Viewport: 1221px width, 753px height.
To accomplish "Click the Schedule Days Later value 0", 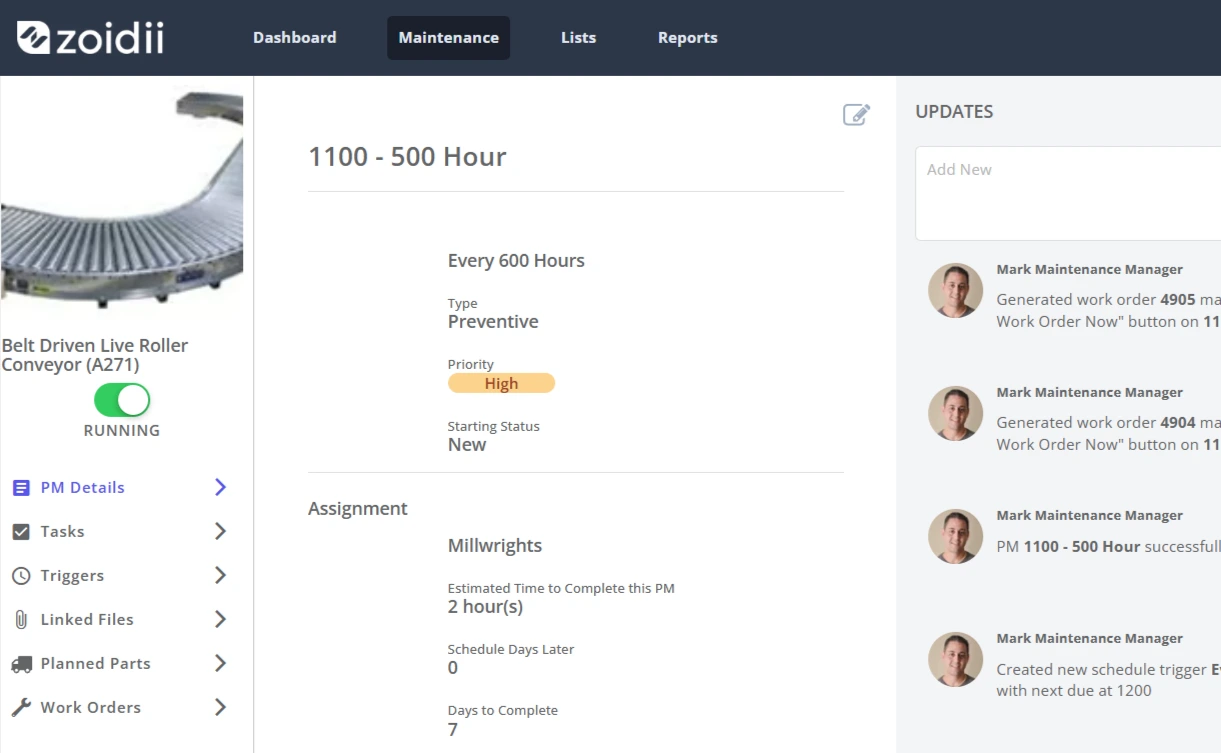I will [x=453, y=668].
